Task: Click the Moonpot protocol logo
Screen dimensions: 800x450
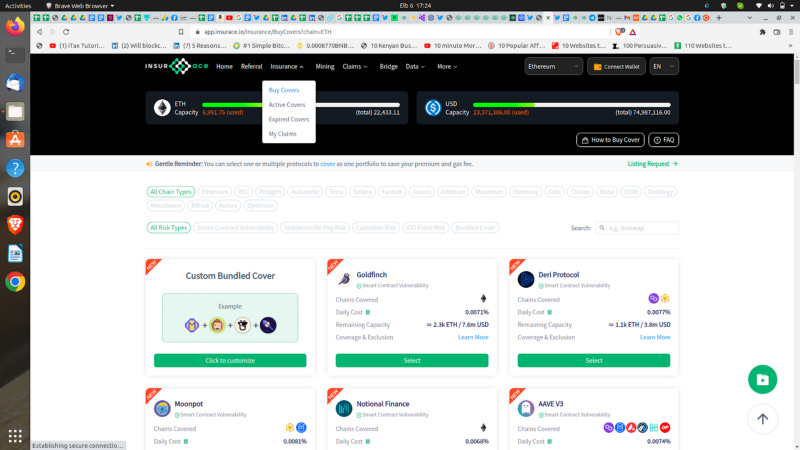Action: point(162,408)
